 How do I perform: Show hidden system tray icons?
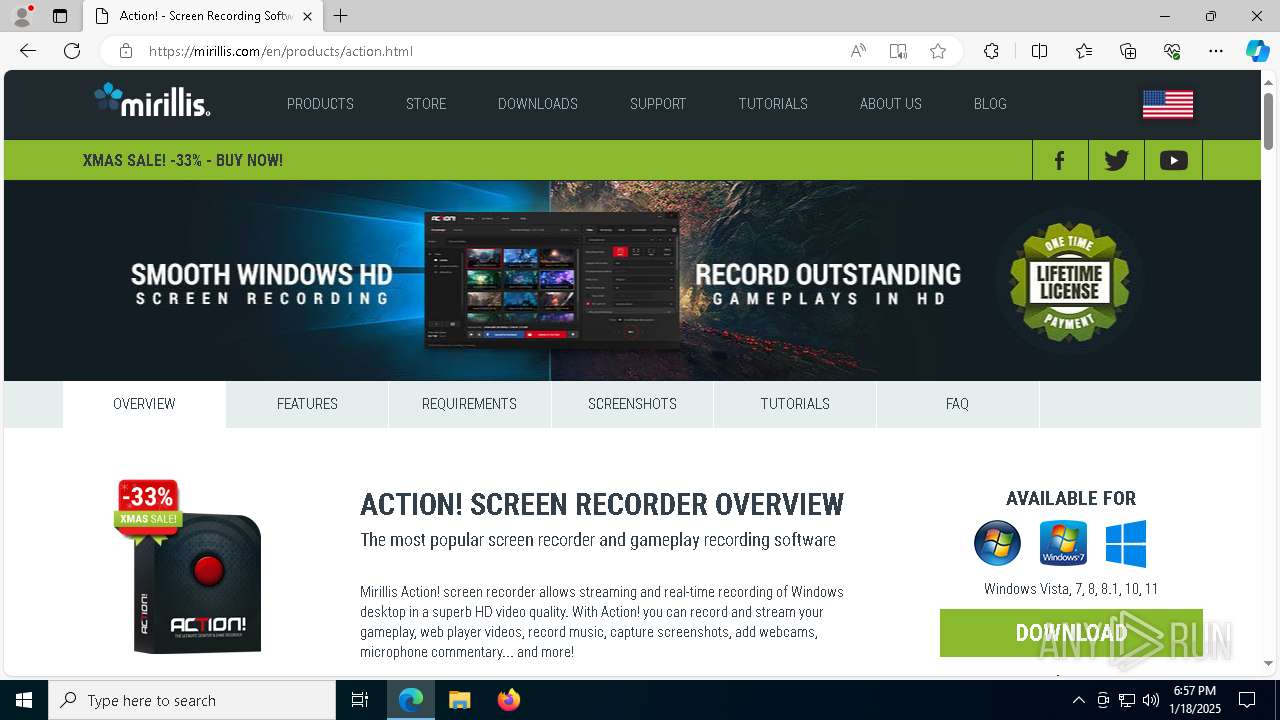(x=1078, y=700)
